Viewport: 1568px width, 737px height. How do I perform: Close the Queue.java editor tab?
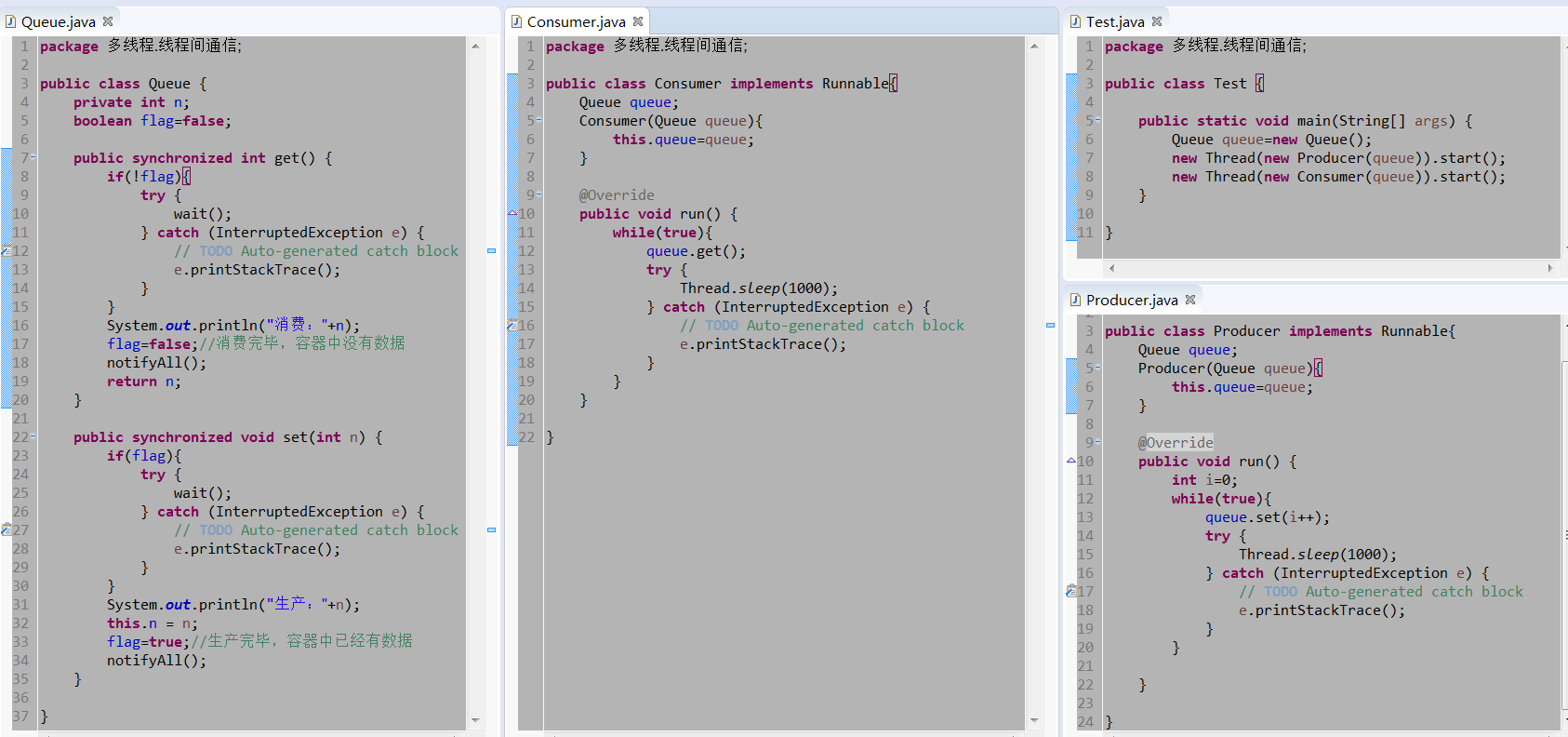[108, 21]
